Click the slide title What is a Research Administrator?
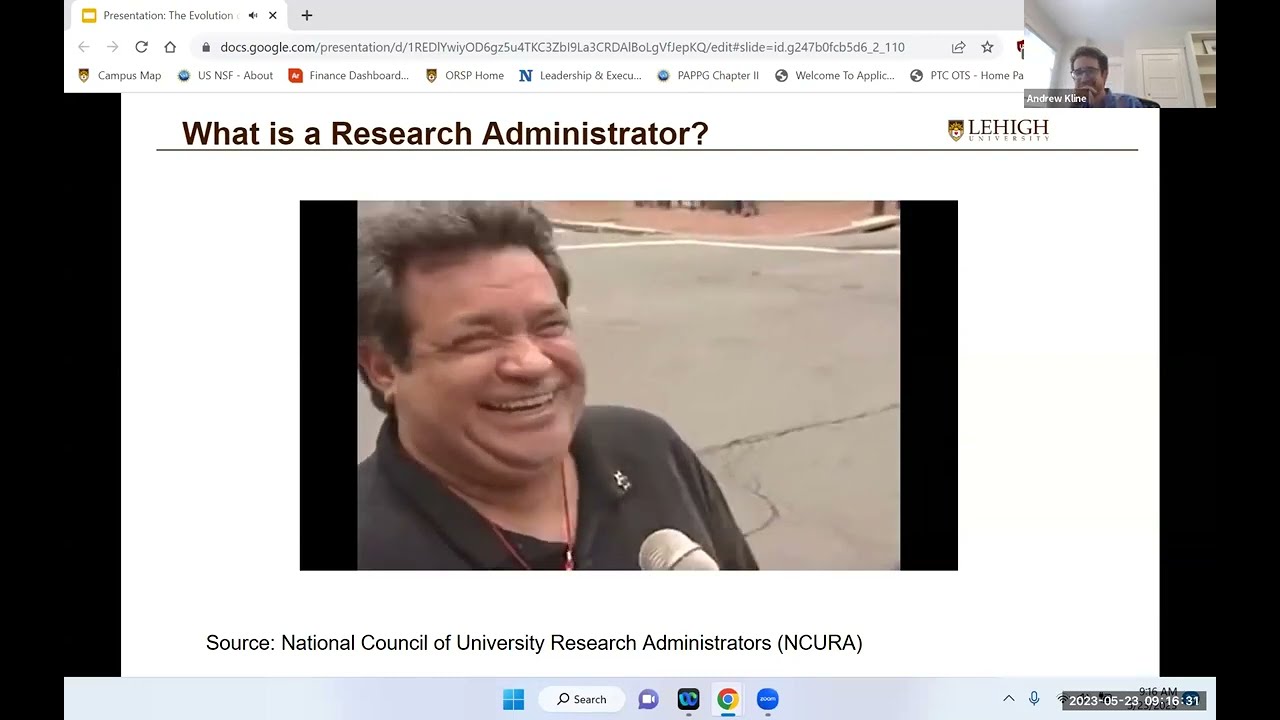 pos(445,133)
